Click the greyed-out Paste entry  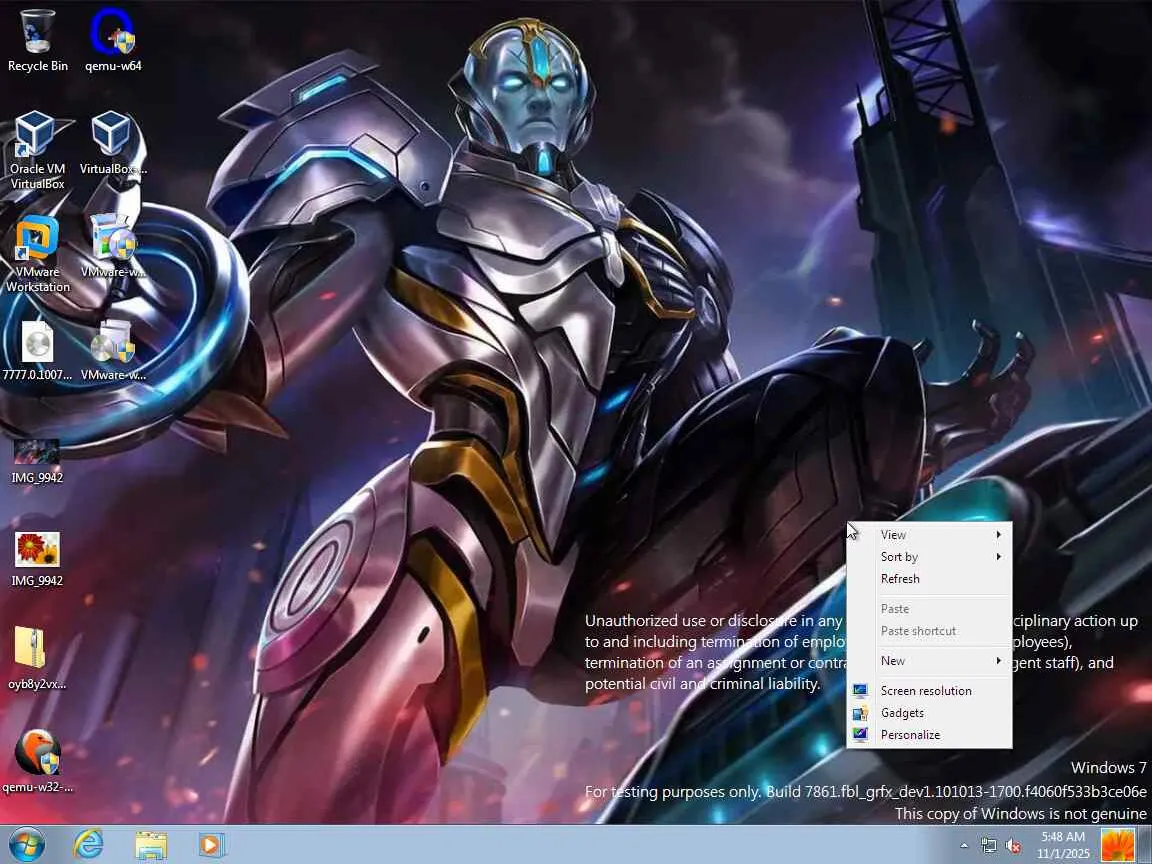point(929,609)
